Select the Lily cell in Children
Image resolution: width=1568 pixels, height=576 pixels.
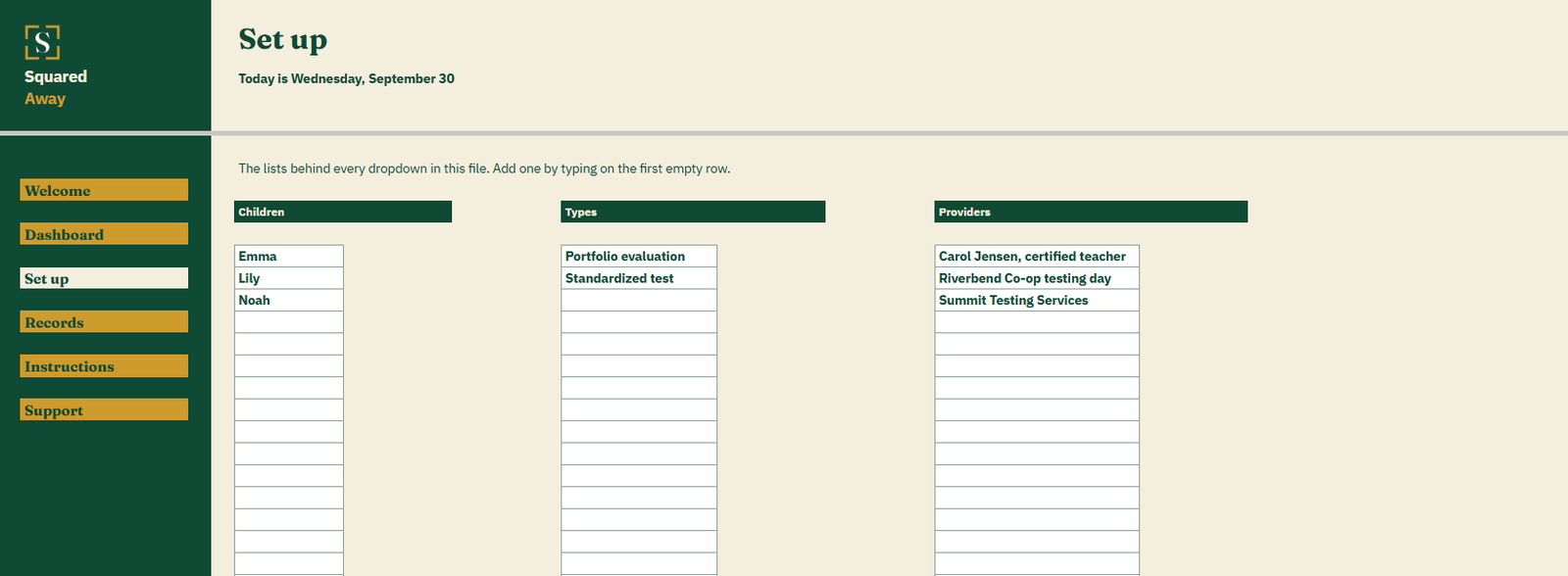coord(289,278)
